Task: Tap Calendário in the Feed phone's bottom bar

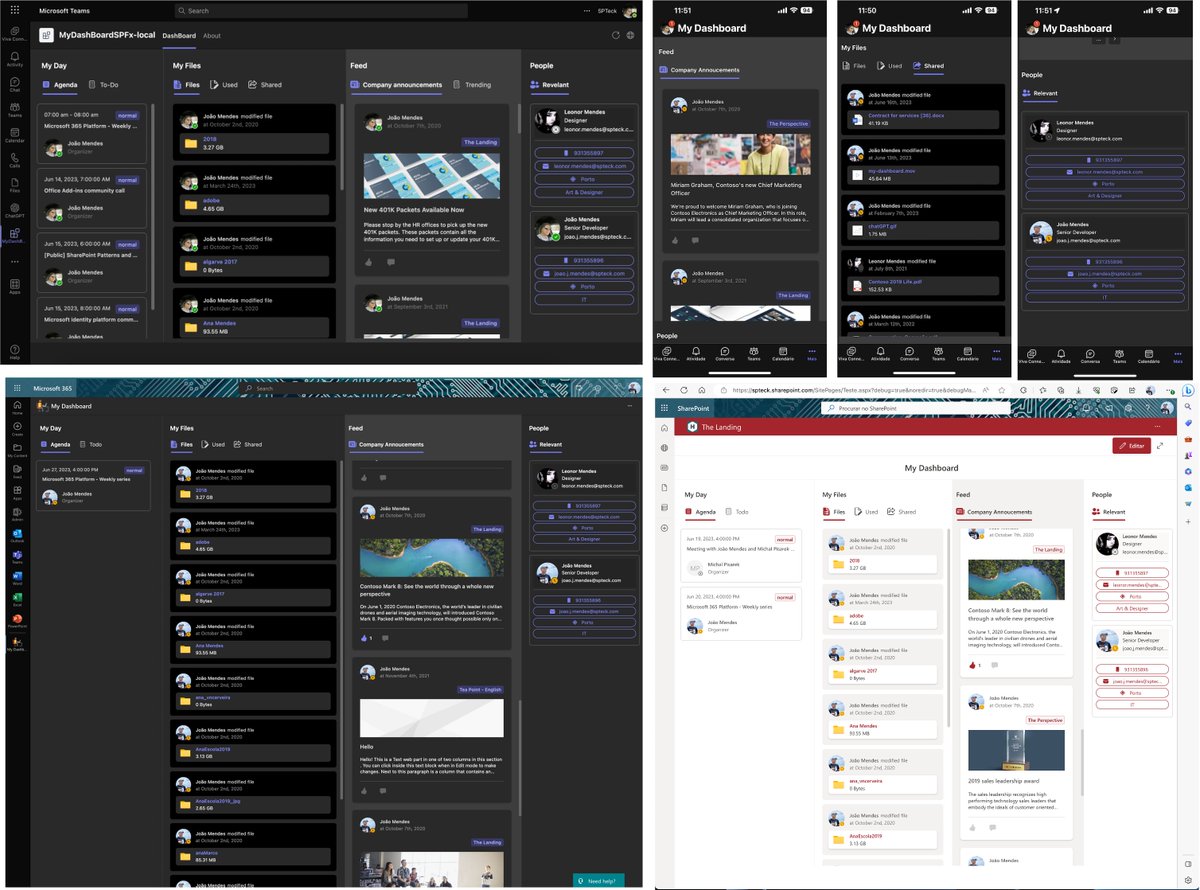Action: [x=783, y=354]
